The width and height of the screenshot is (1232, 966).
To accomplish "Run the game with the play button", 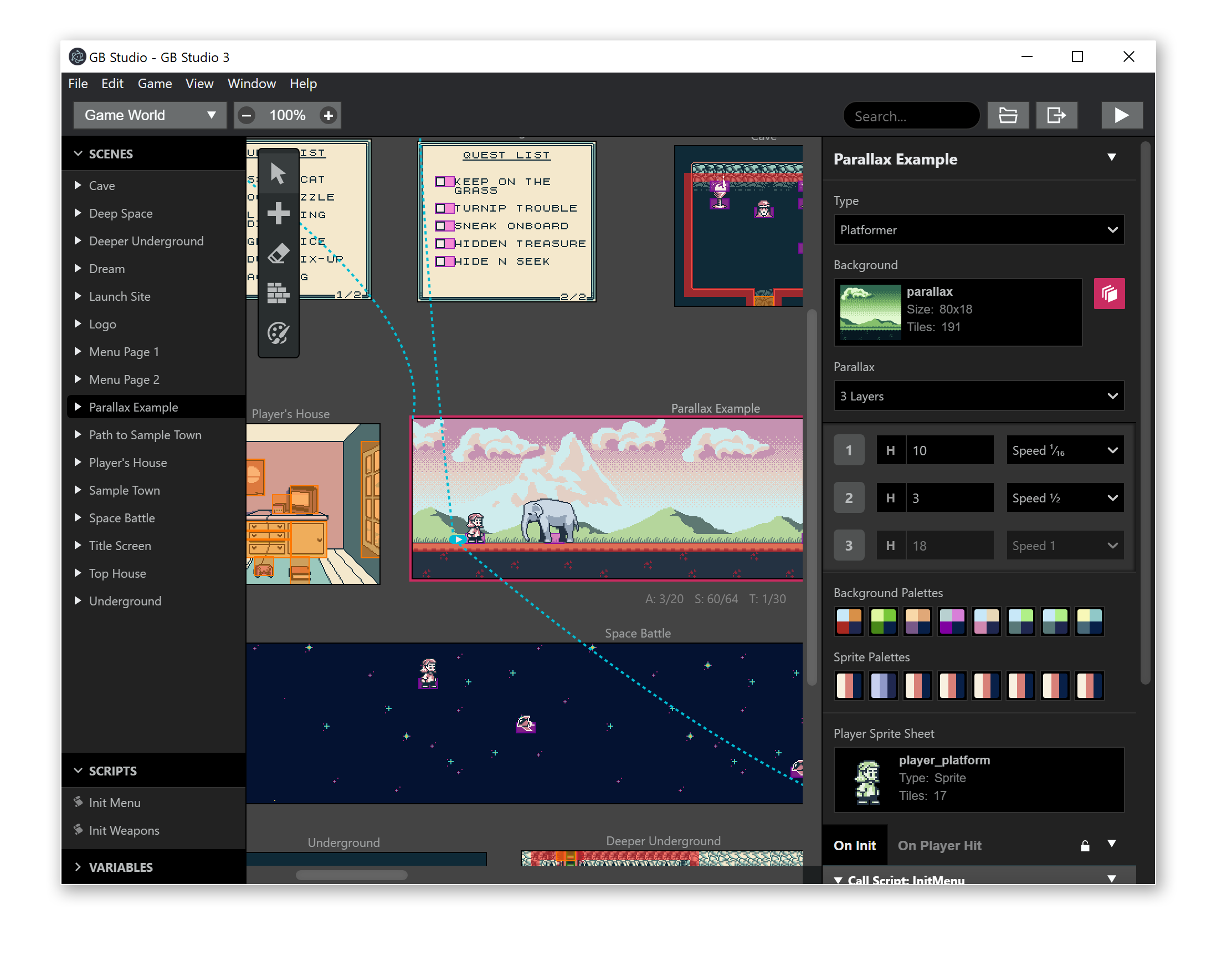I will 1122,115.
